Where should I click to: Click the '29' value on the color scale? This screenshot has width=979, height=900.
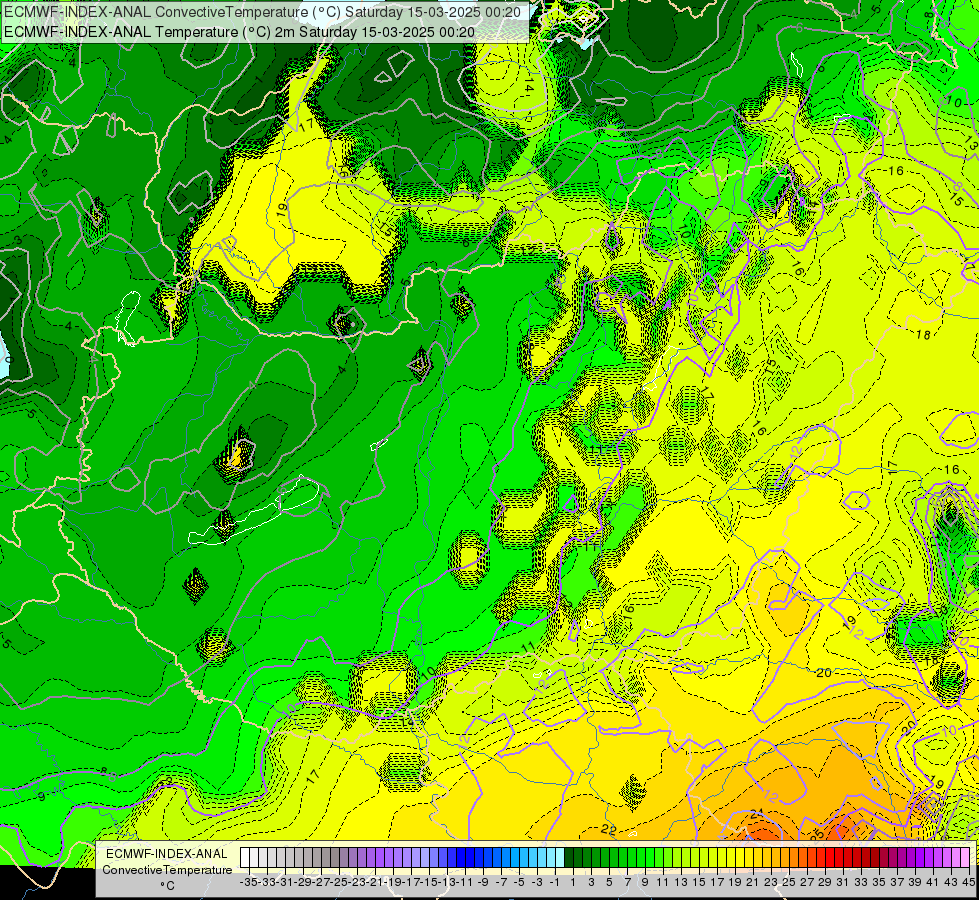click(825, 882)
